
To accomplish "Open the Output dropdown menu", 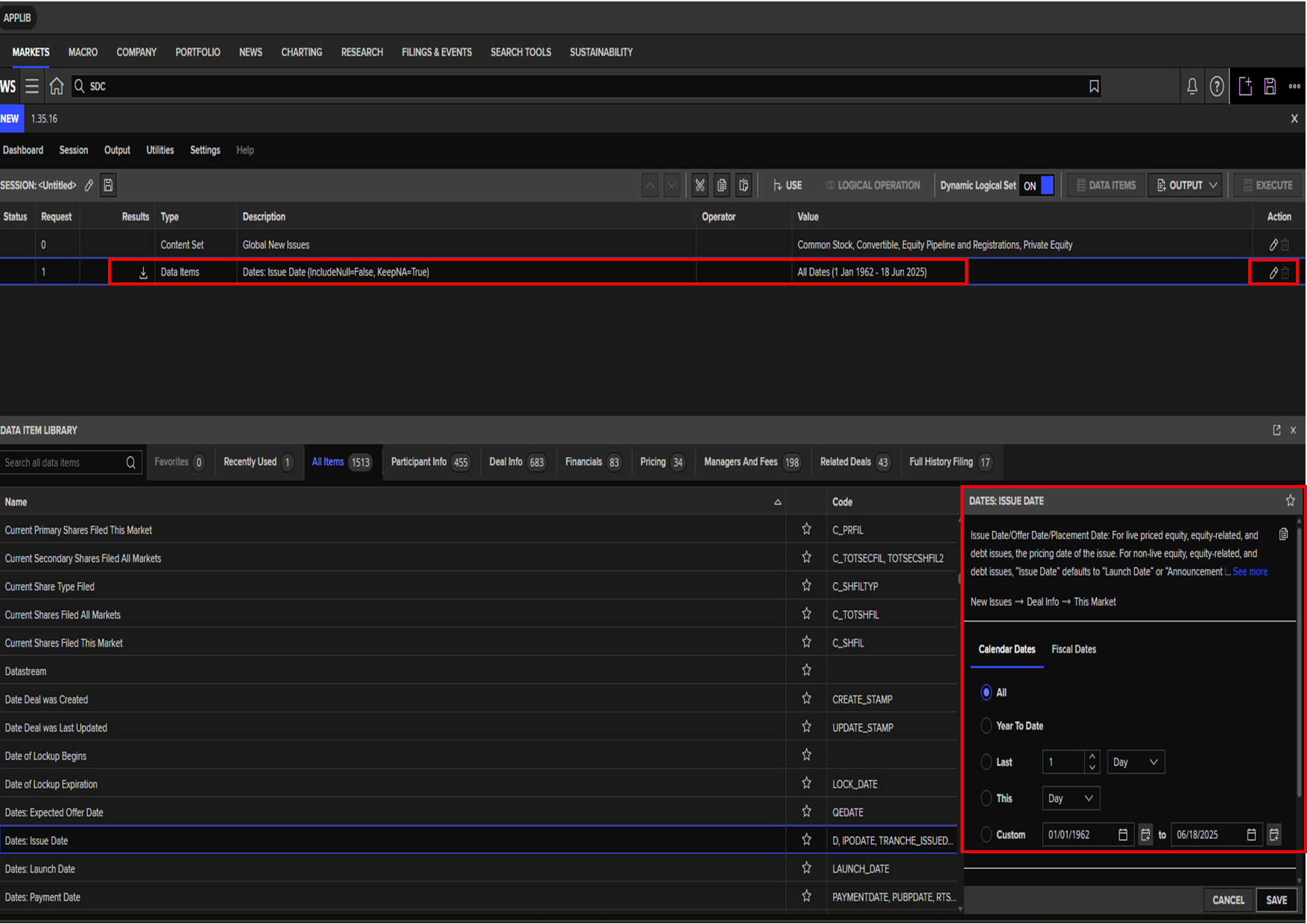I will [x=1186, y=186].
